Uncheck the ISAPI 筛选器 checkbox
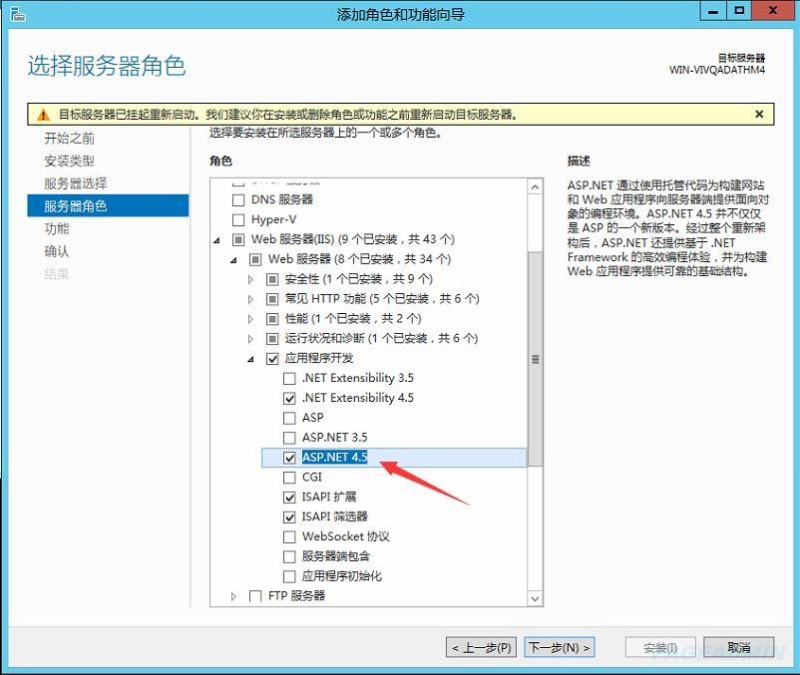The height and width of the screenshot is (675, 800). (289, 517)
